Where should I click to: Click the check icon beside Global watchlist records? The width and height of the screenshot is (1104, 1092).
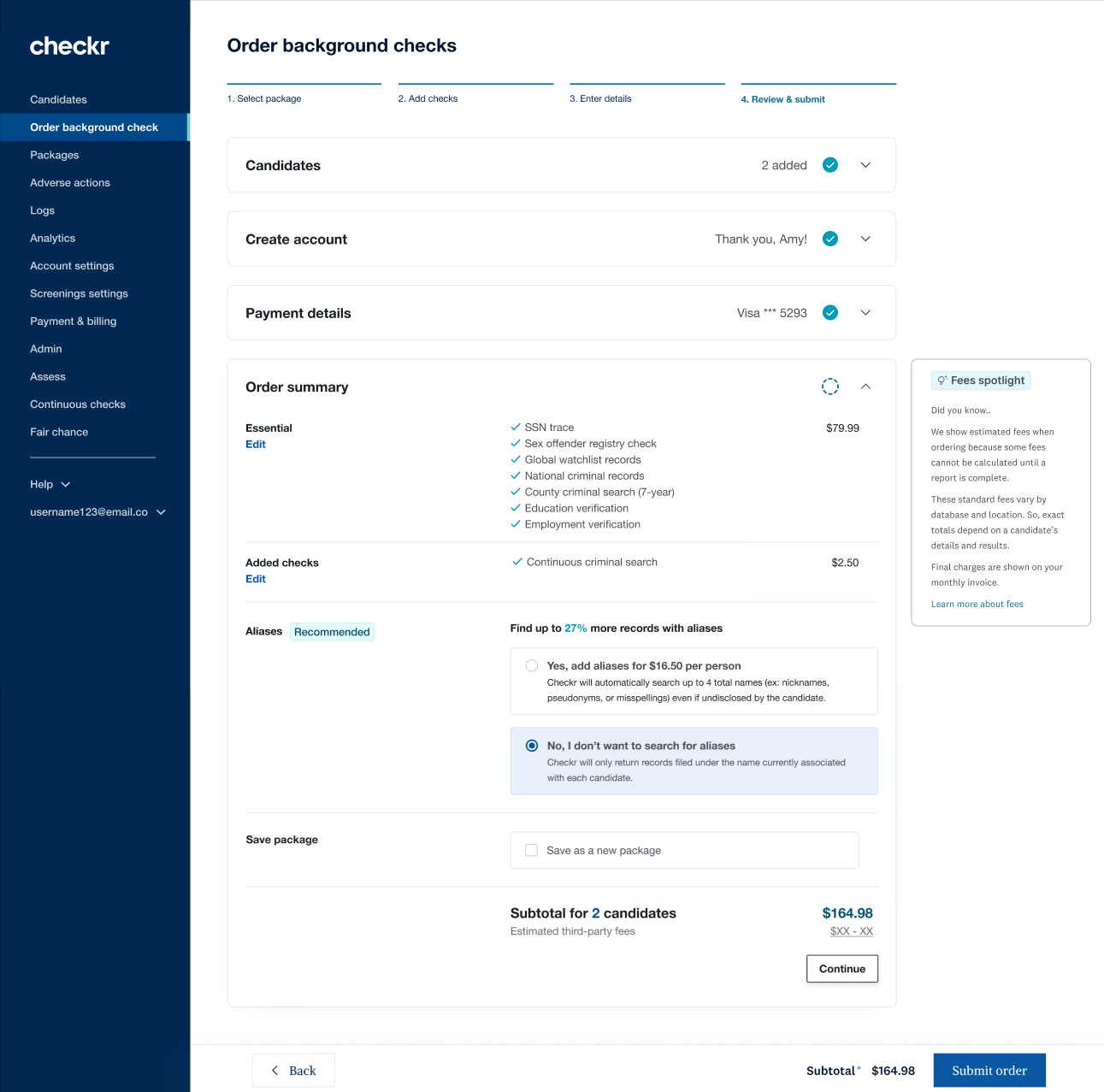tap(516, 459)
